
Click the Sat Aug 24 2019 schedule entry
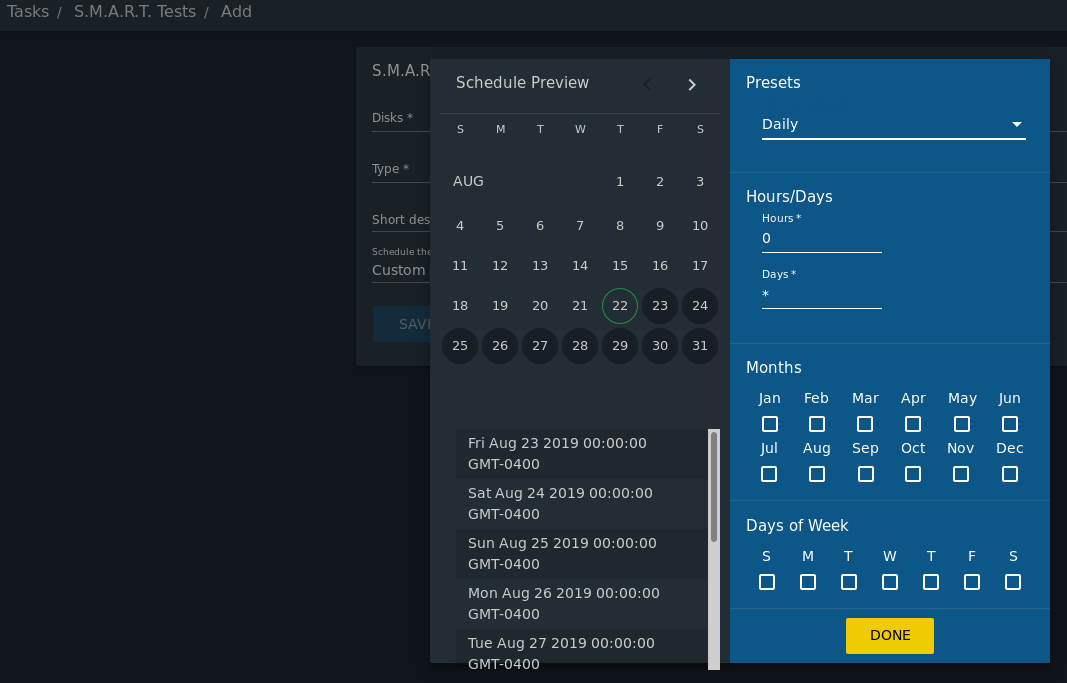[582, 503]
